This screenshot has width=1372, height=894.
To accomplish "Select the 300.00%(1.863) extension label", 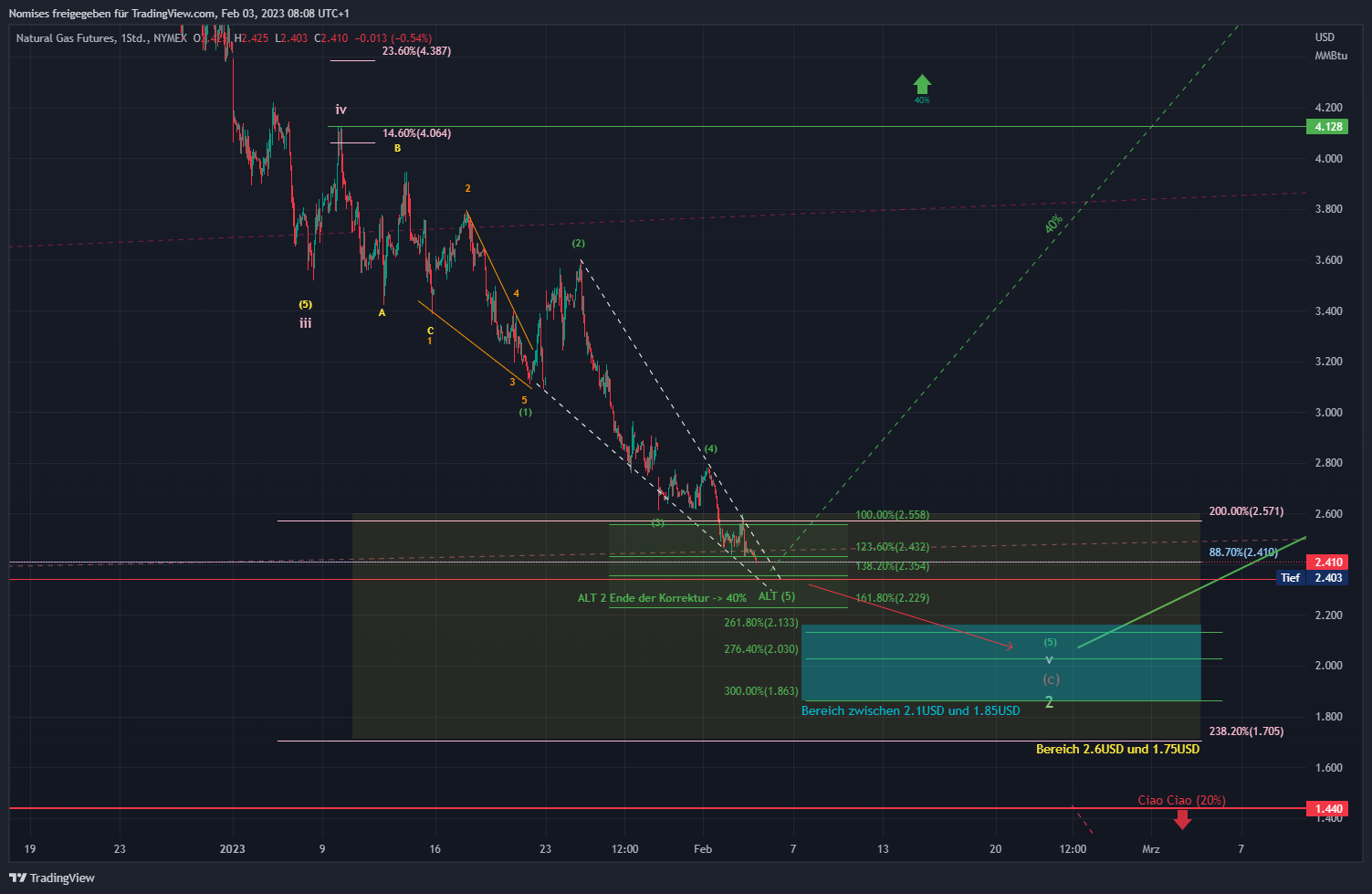I will (761, 691).
